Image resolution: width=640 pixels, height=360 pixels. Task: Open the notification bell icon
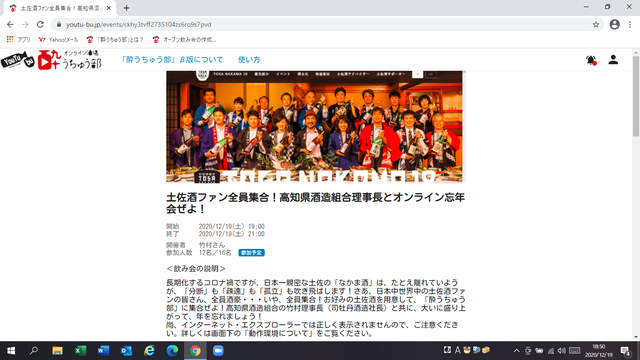coord(591,60)
